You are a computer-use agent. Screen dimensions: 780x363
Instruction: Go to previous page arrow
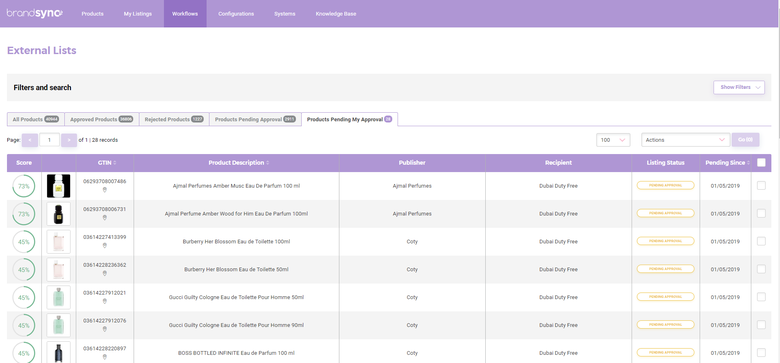(x=30, y=140)
